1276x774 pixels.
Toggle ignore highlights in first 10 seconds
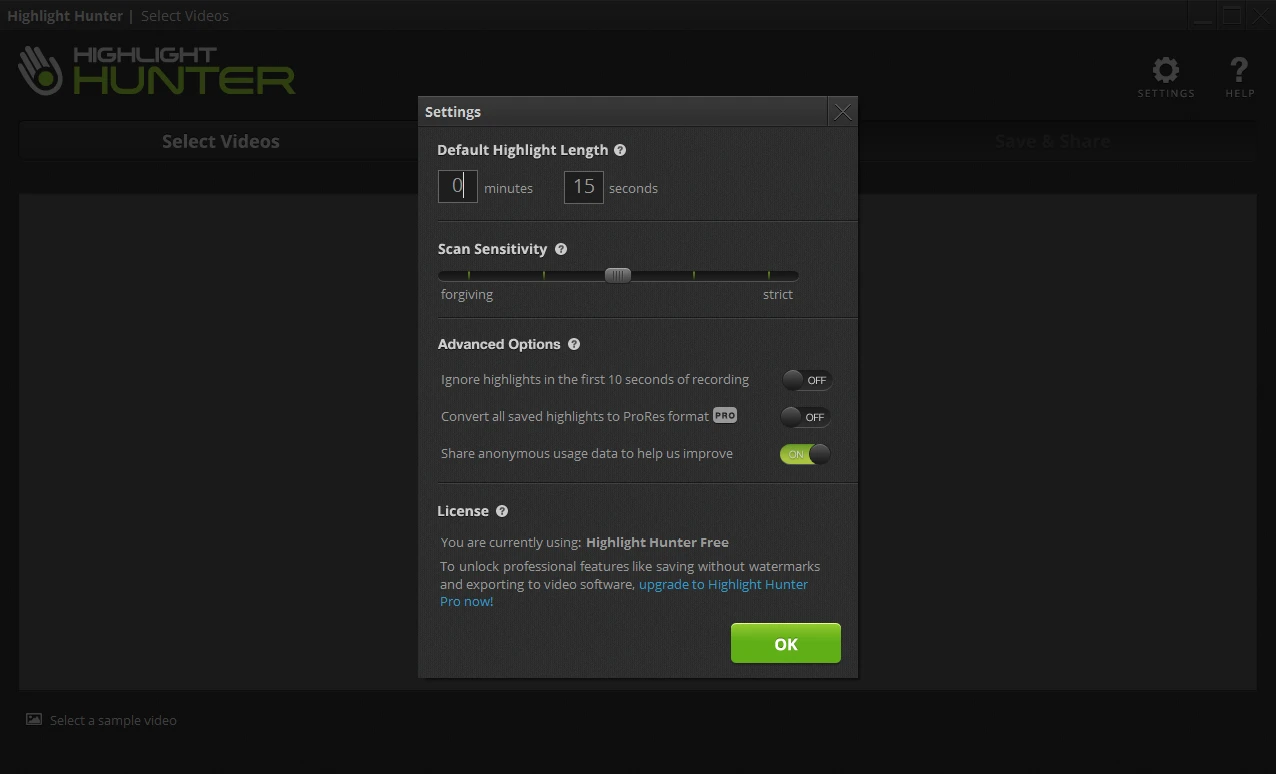tap(806, 380)
